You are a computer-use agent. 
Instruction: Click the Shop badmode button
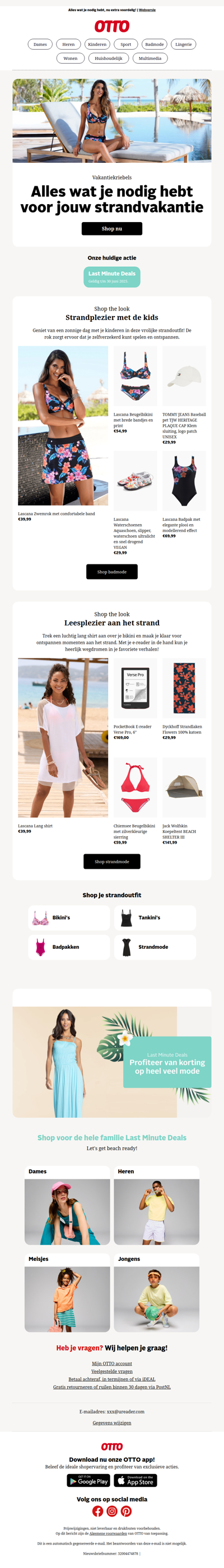click(x=112, y=572)
